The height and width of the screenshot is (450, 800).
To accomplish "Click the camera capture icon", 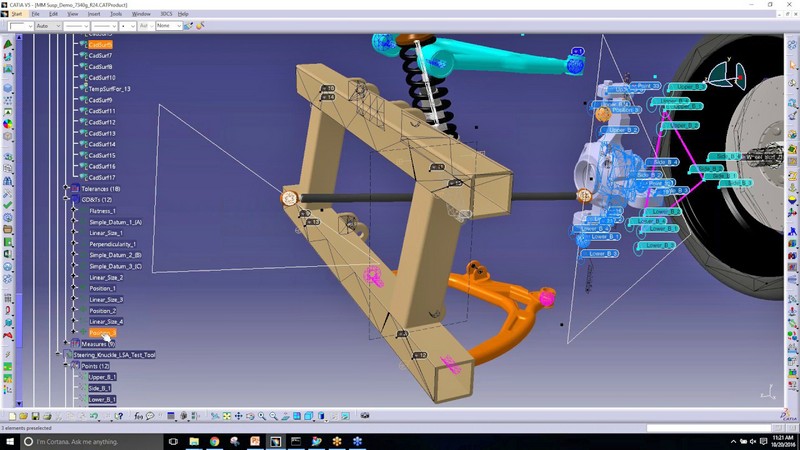I will [x=365, y=416].
